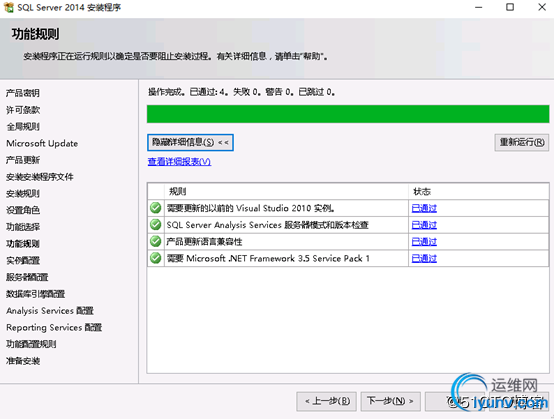
Task: Proceed with 下一步(N) button
Action: (x=390, y=401)
